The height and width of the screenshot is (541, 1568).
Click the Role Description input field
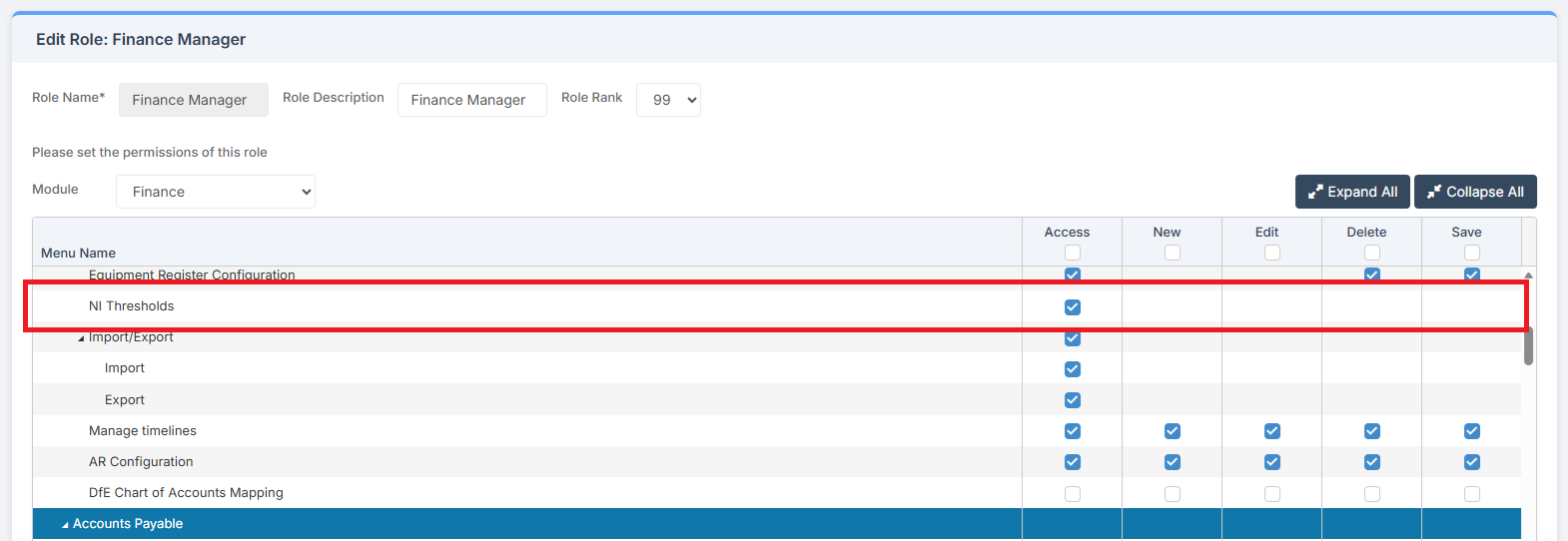click(x=471, y=100)
